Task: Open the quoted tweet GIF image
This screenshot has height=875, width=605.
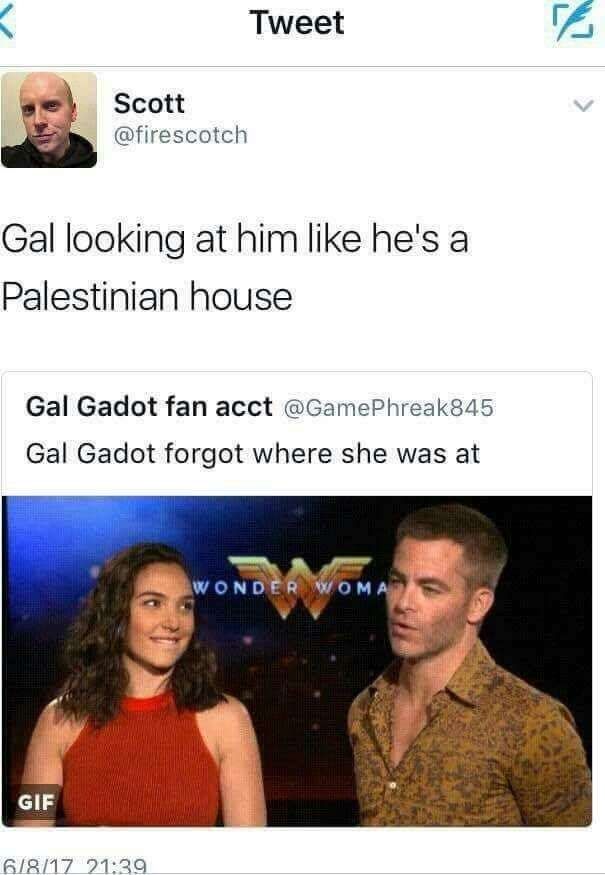Action: [x=297, y=661]
